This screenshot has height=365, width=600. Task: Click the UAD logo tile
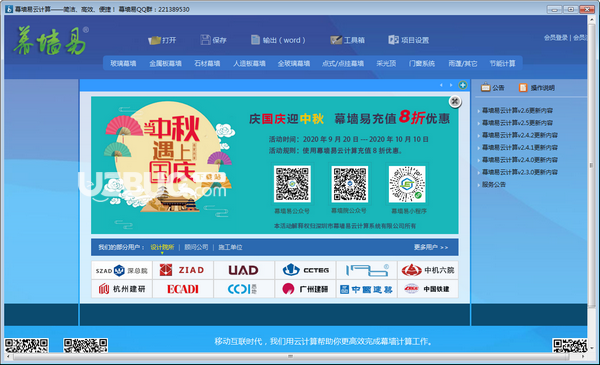[x=244, y=270]
